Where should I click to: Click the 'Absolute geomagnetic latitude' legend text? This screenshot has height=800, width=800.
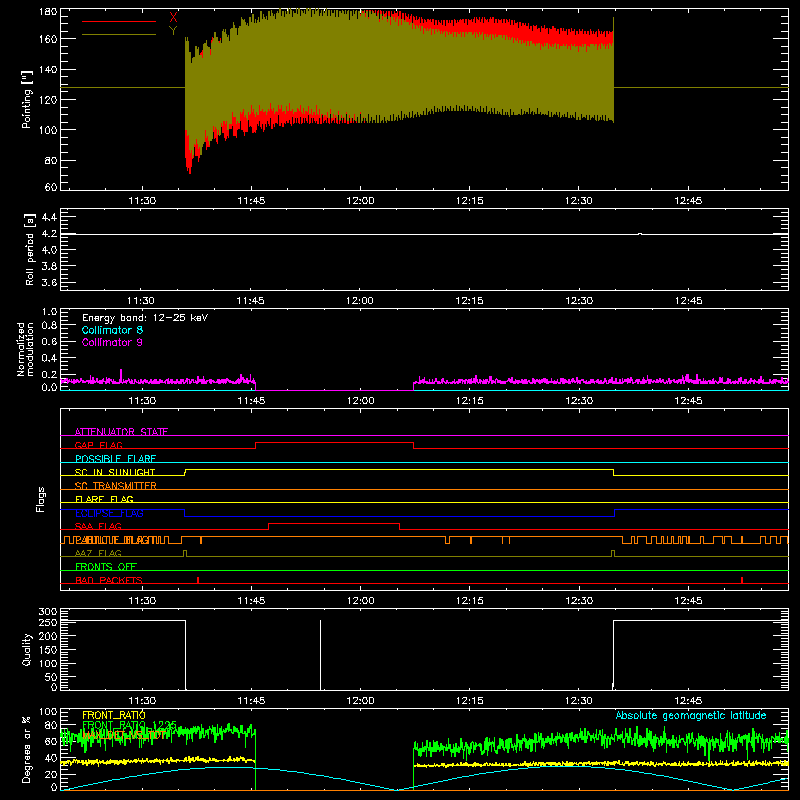point(691,715)
